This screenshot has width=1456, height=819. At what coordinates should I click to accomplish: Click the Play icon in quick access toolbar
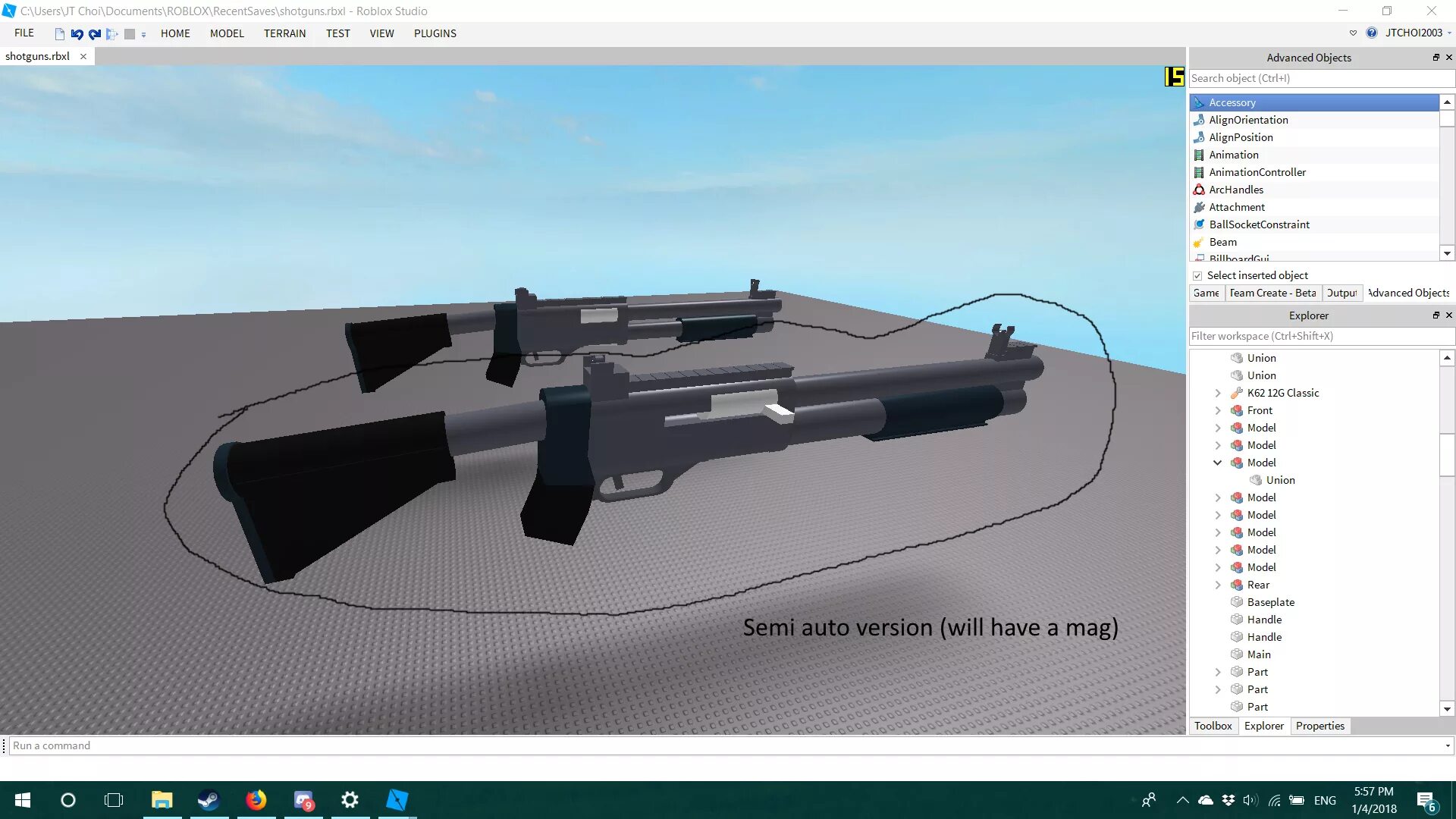111,34
